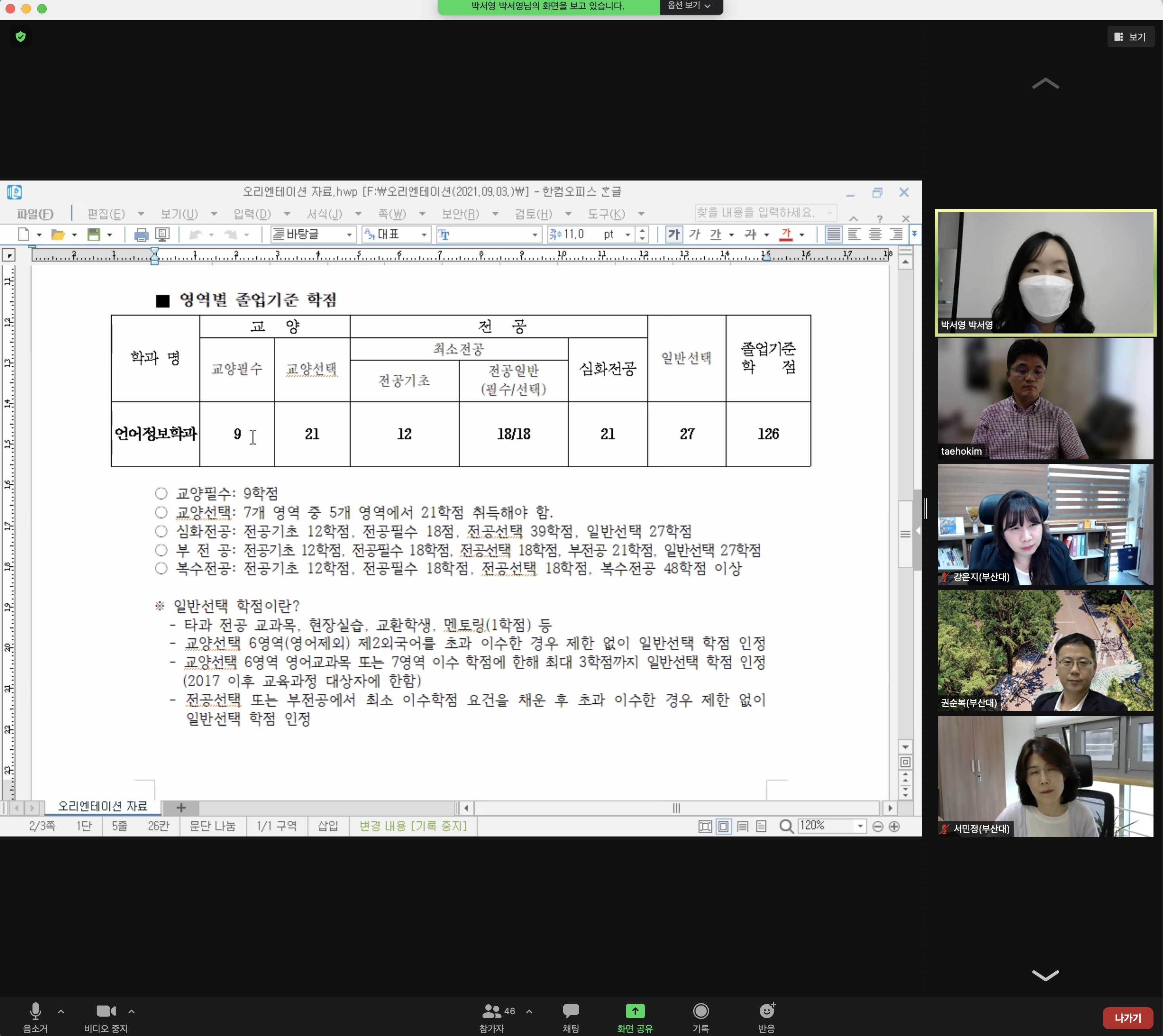Toggle Insert mode in status bar
The height and width of the screenshot is (1036, 1163).
tap(327, 826)
